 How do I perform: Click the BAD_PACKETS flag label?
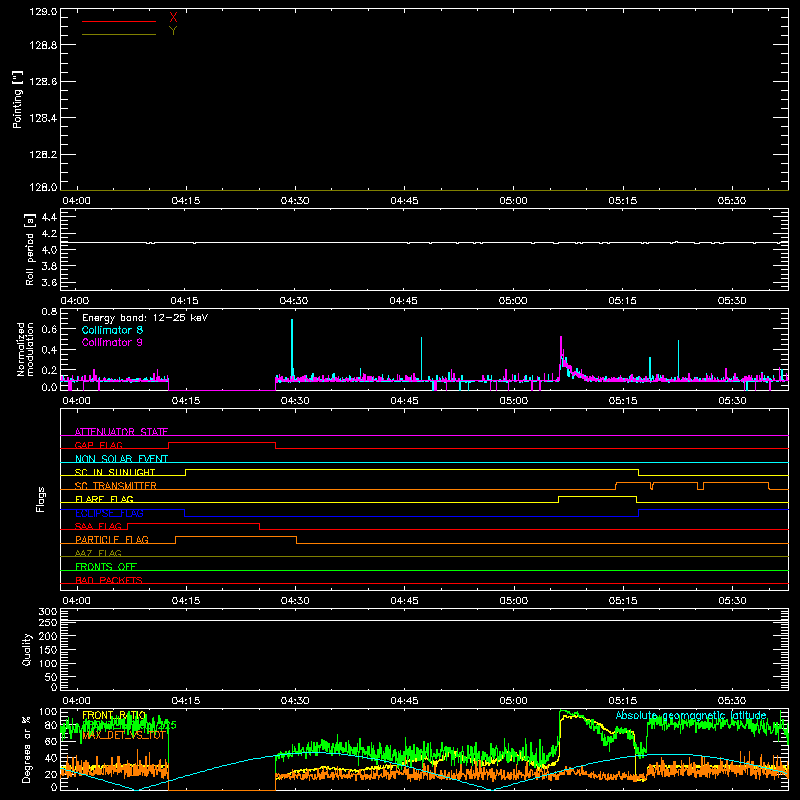tap(109, 580)
